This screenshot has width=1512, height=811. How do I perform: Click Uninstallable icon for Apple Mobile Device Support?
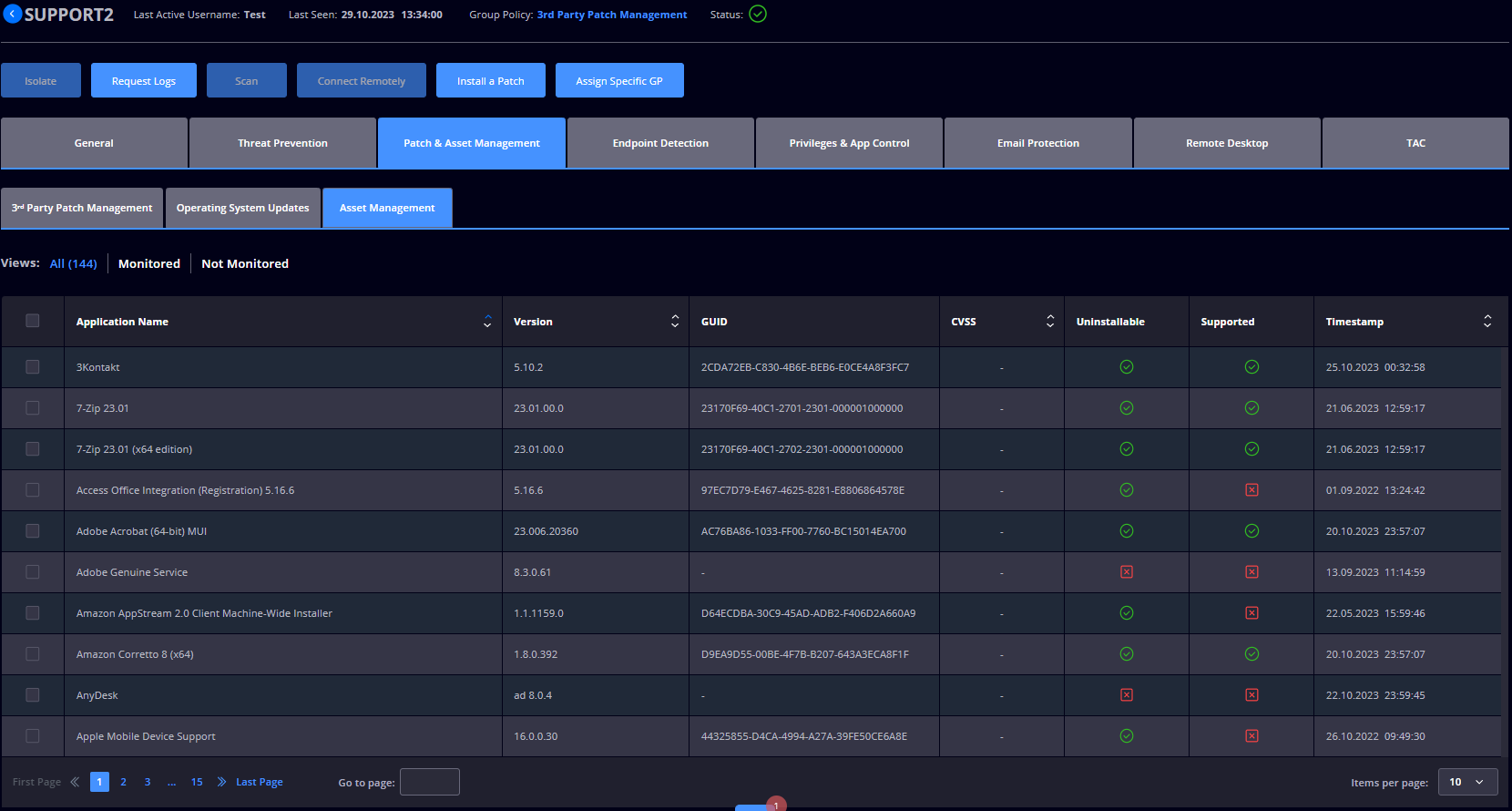[x=1127, y=736]
